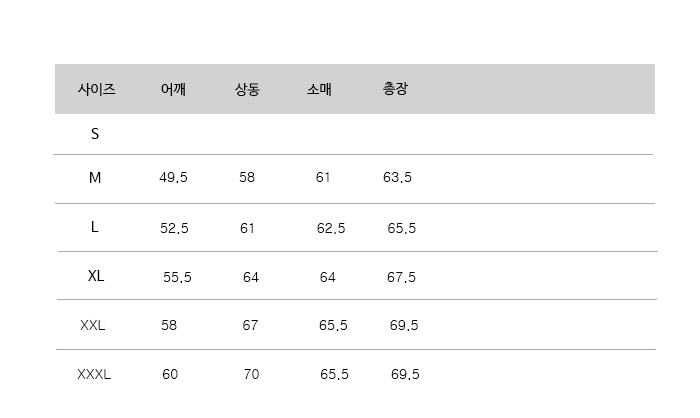Click the 67.5 total length value for XL
This screenshot has height=418, width=700.
pyautogui.click(x=401, y=277)
